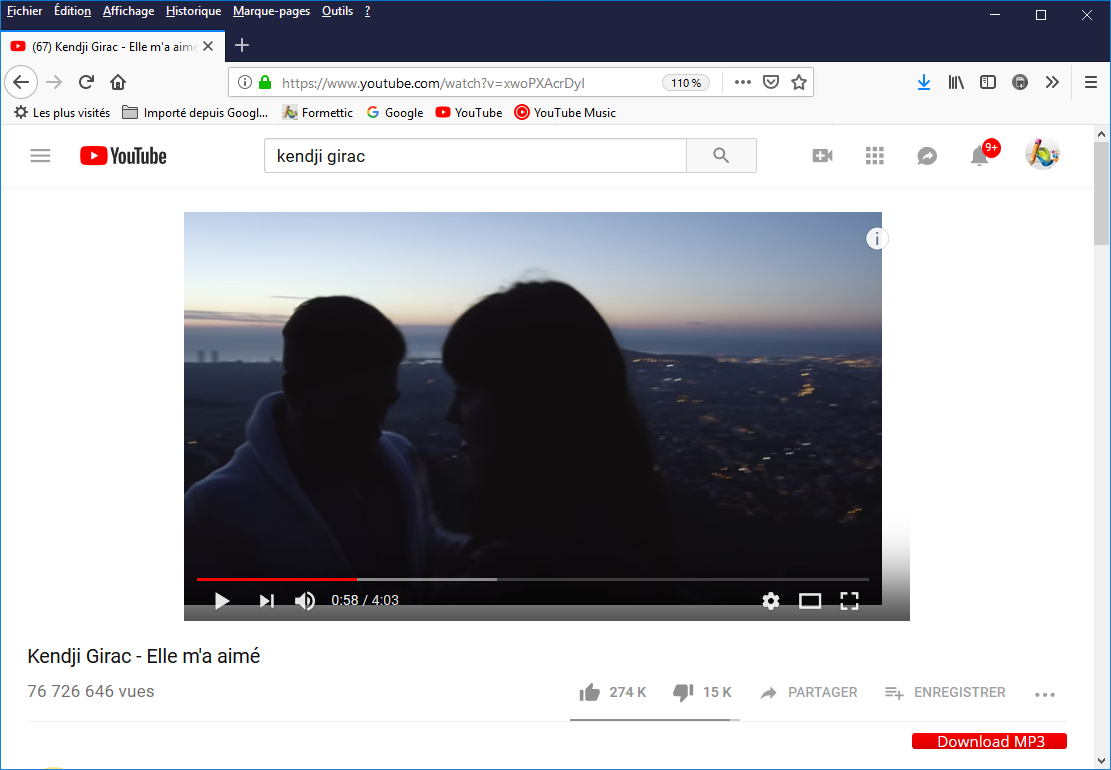Open page actions three-dot menu
The width and height of the screenshot is (1111, 770).
(743, 82)
